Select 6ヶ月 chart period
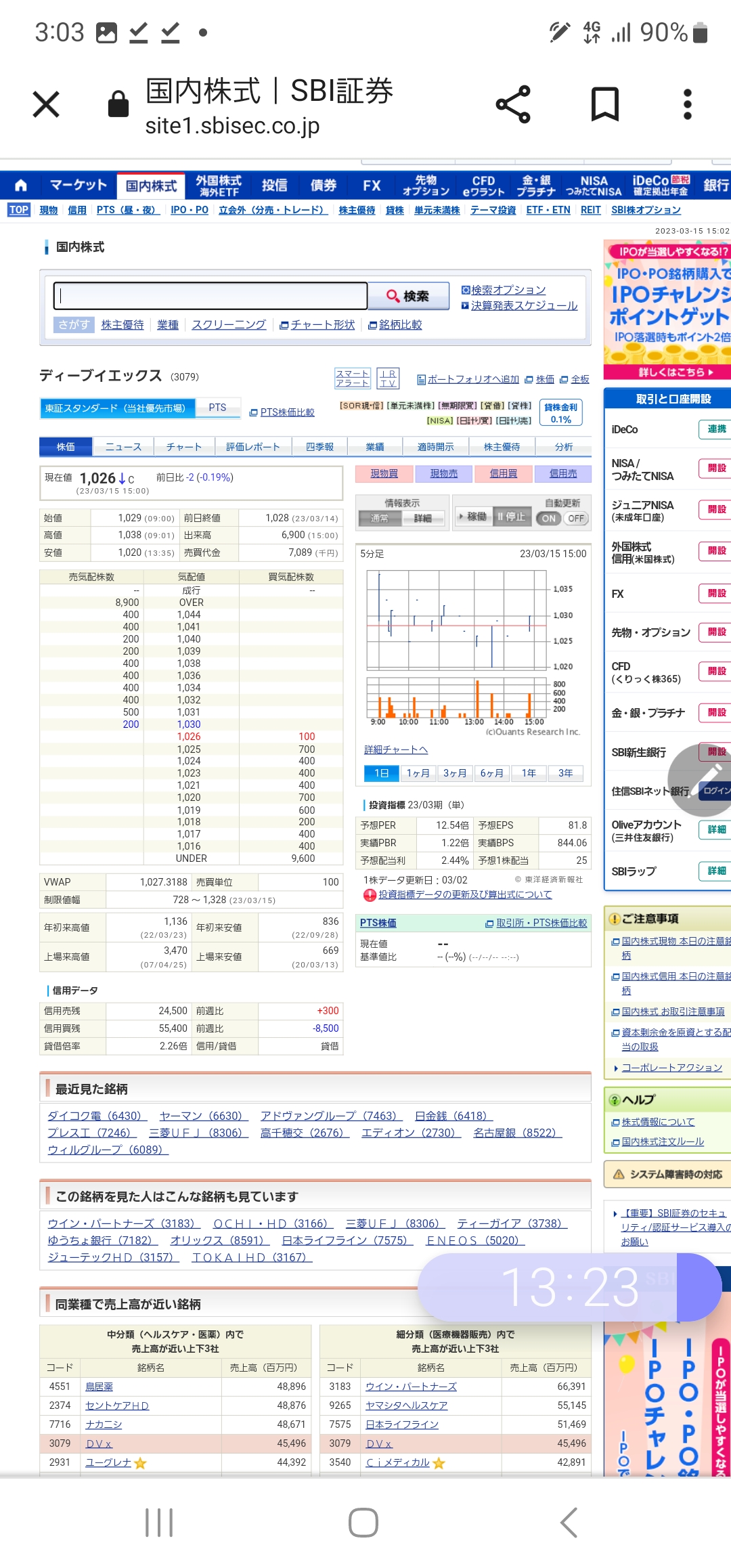This screenshot has height=1568, width=731. (x=491, y=773)
